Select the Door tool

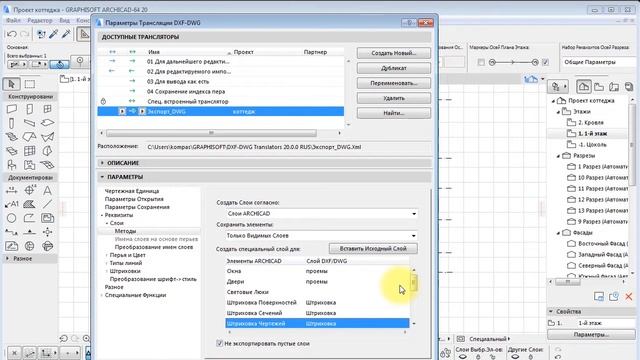point(29,109)
